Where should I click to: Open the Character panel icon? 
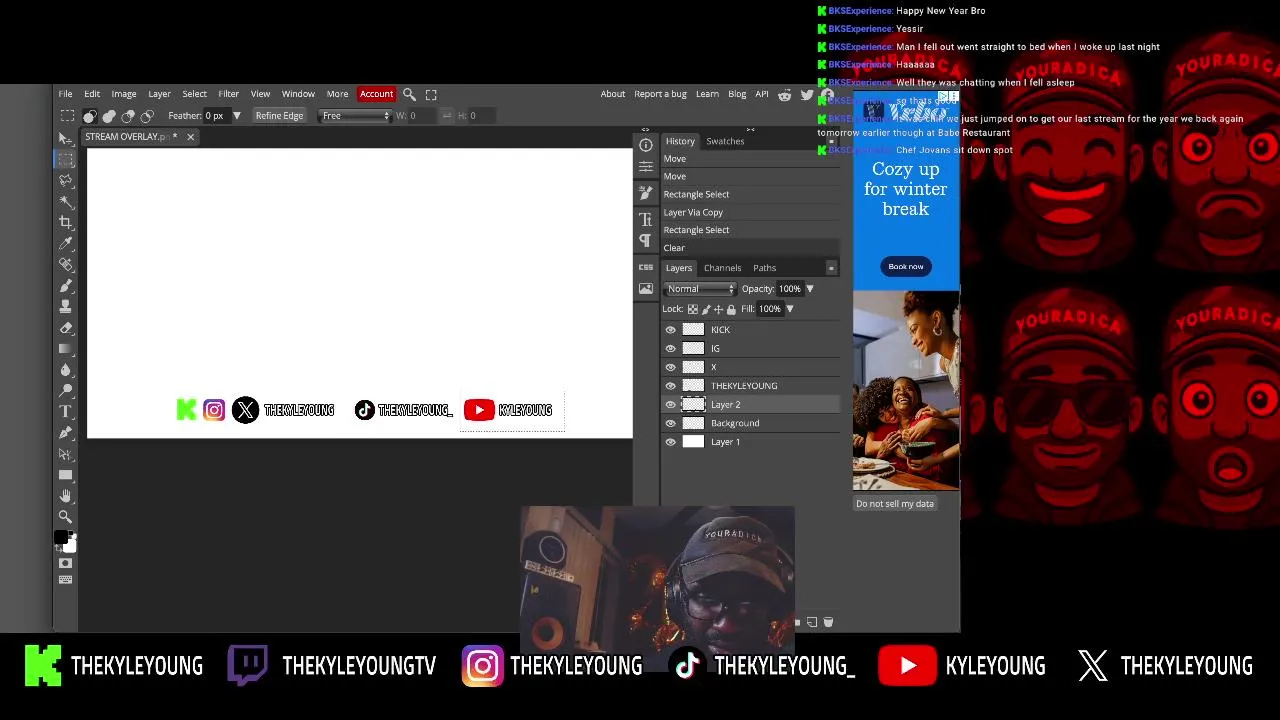tap(646, 219)
